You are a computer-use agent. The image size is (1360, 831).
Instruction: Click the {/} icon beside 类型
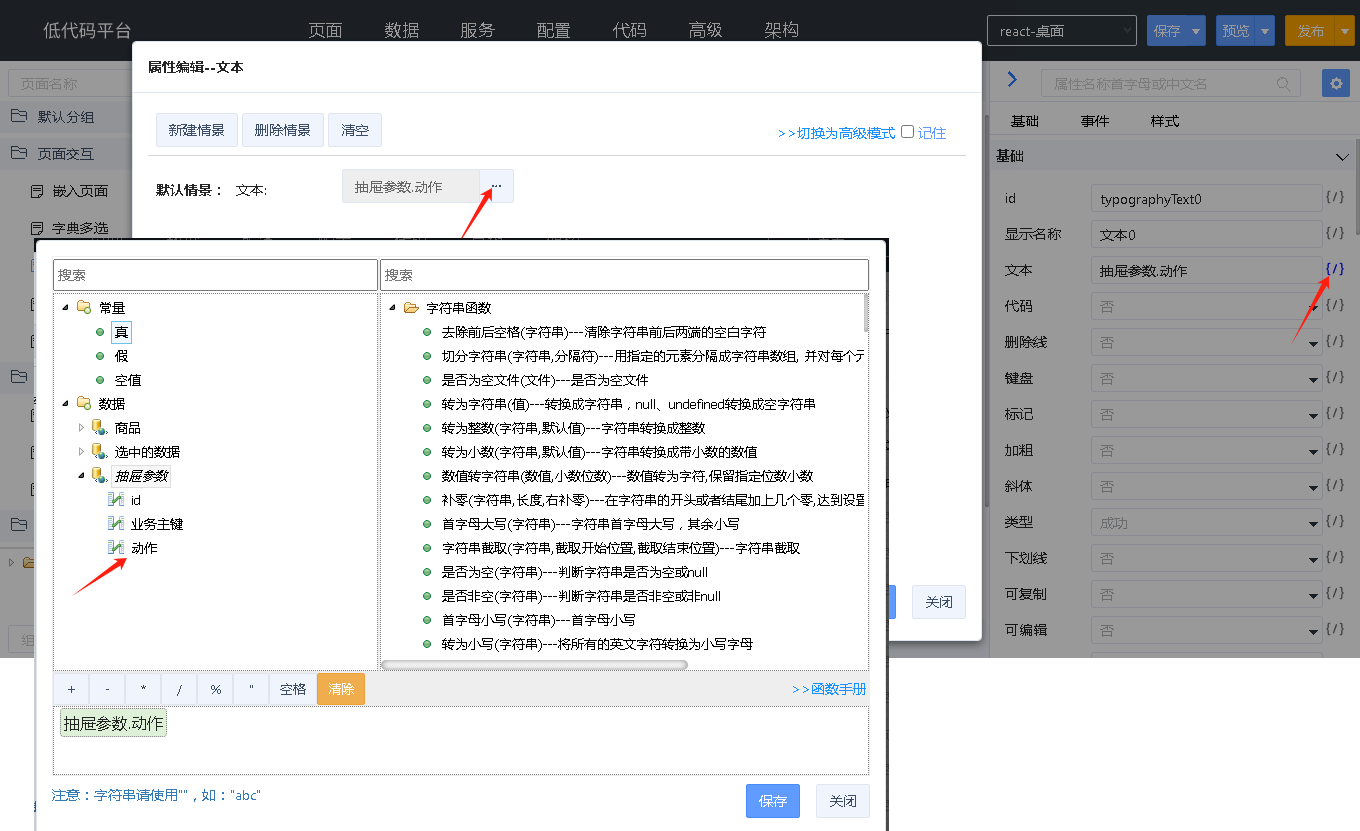point(1334,521)
